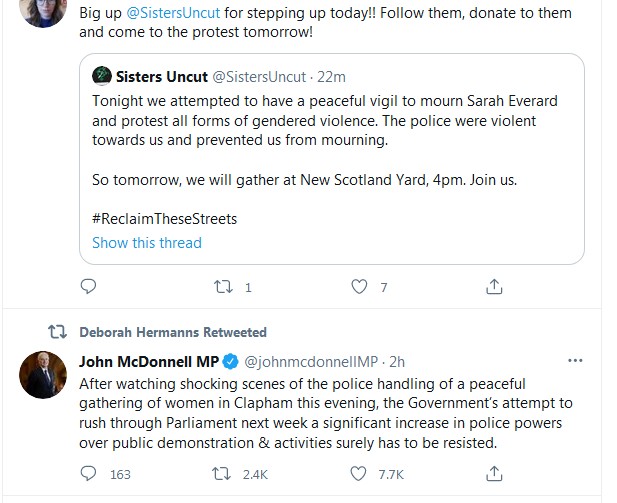Open the three-dot menu on McDonnell's tweet
617x503 pixels.
pyautogui.click(x=575, y=360)
